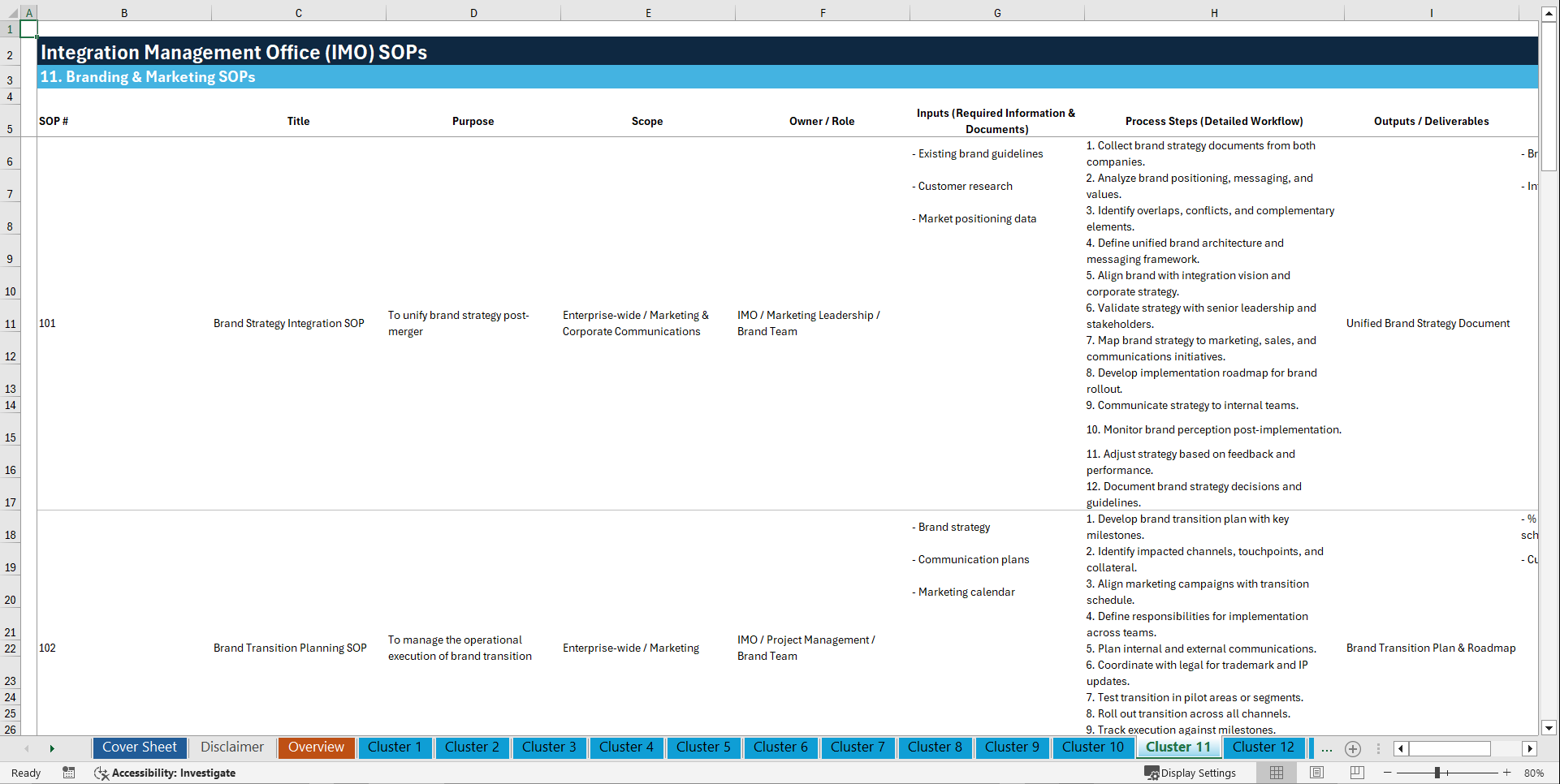Switch to the Cluster 12 tab
This screenshot has width=1560, height=784.
1264,747
